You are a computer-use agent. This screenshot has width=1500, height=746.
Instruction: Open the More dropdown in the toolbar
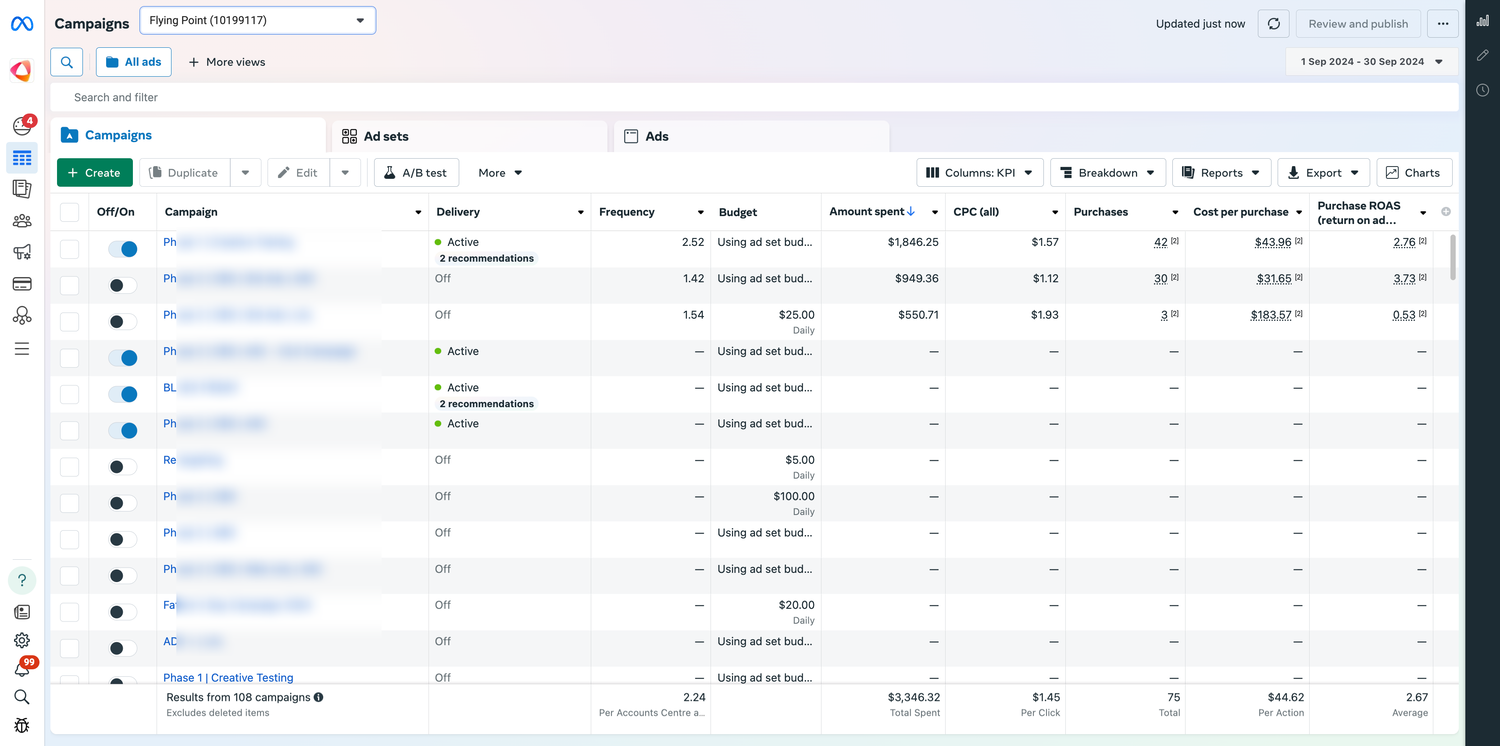pyautogui.click(x=500, y=173)
